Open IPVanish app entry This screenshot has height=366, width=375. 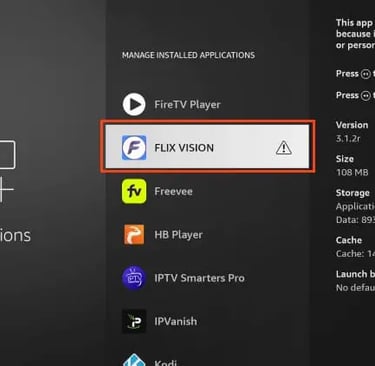pyautogui.click(x=208, y=321)
